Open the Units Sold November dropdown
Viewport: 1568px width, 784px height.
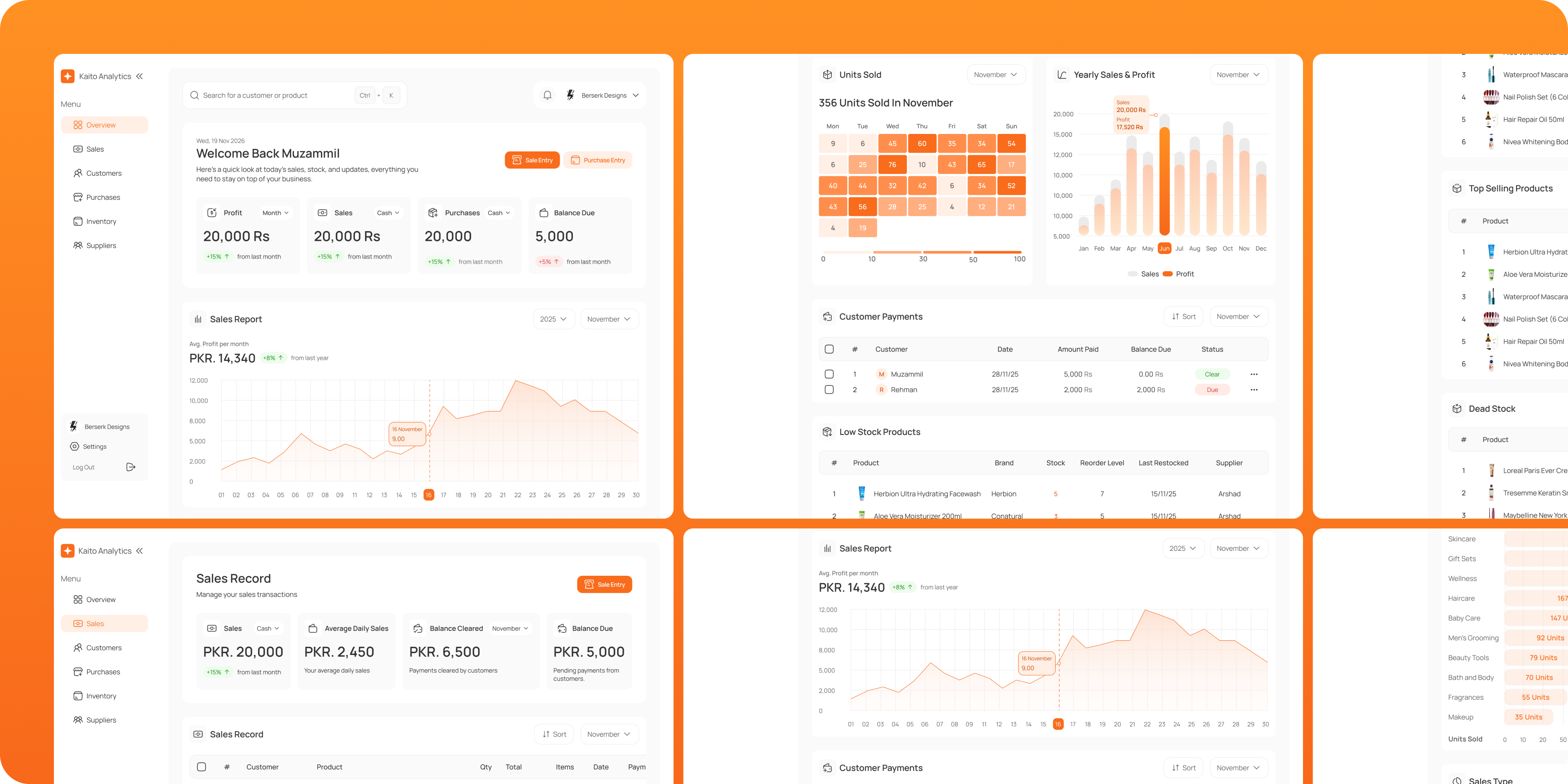point(995,75)
